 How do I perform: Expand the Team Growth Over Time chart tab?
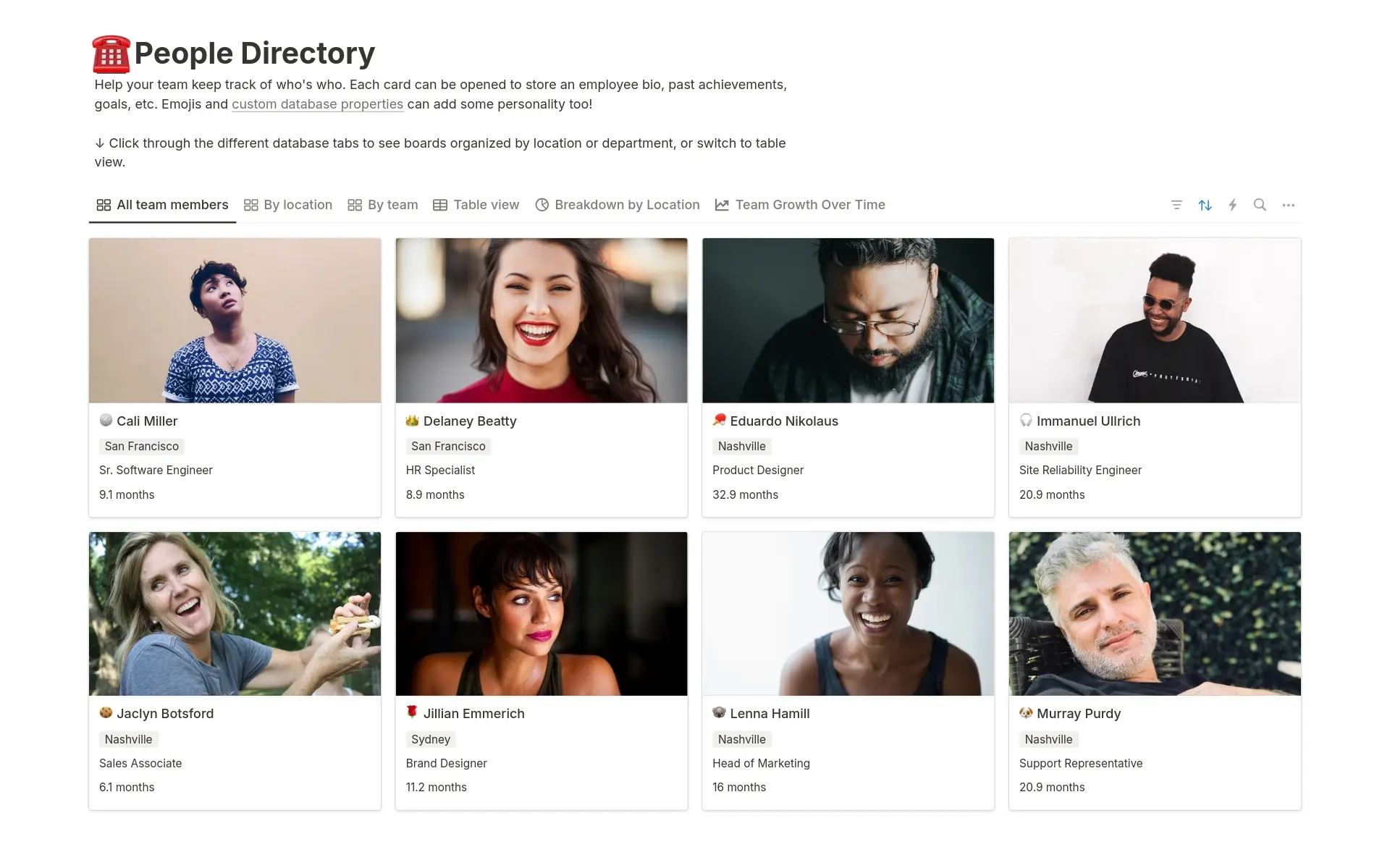pos(810,204)
